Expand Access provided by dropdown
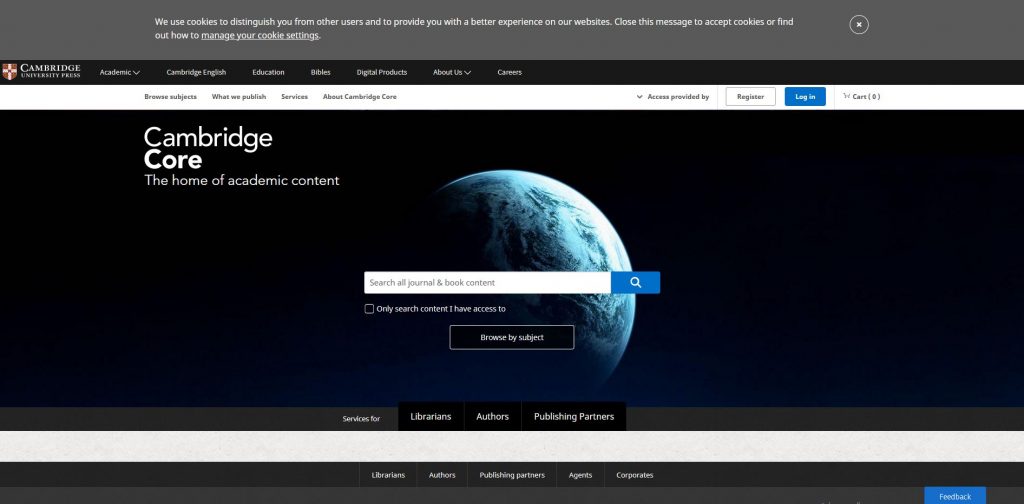 pos(672,97)
